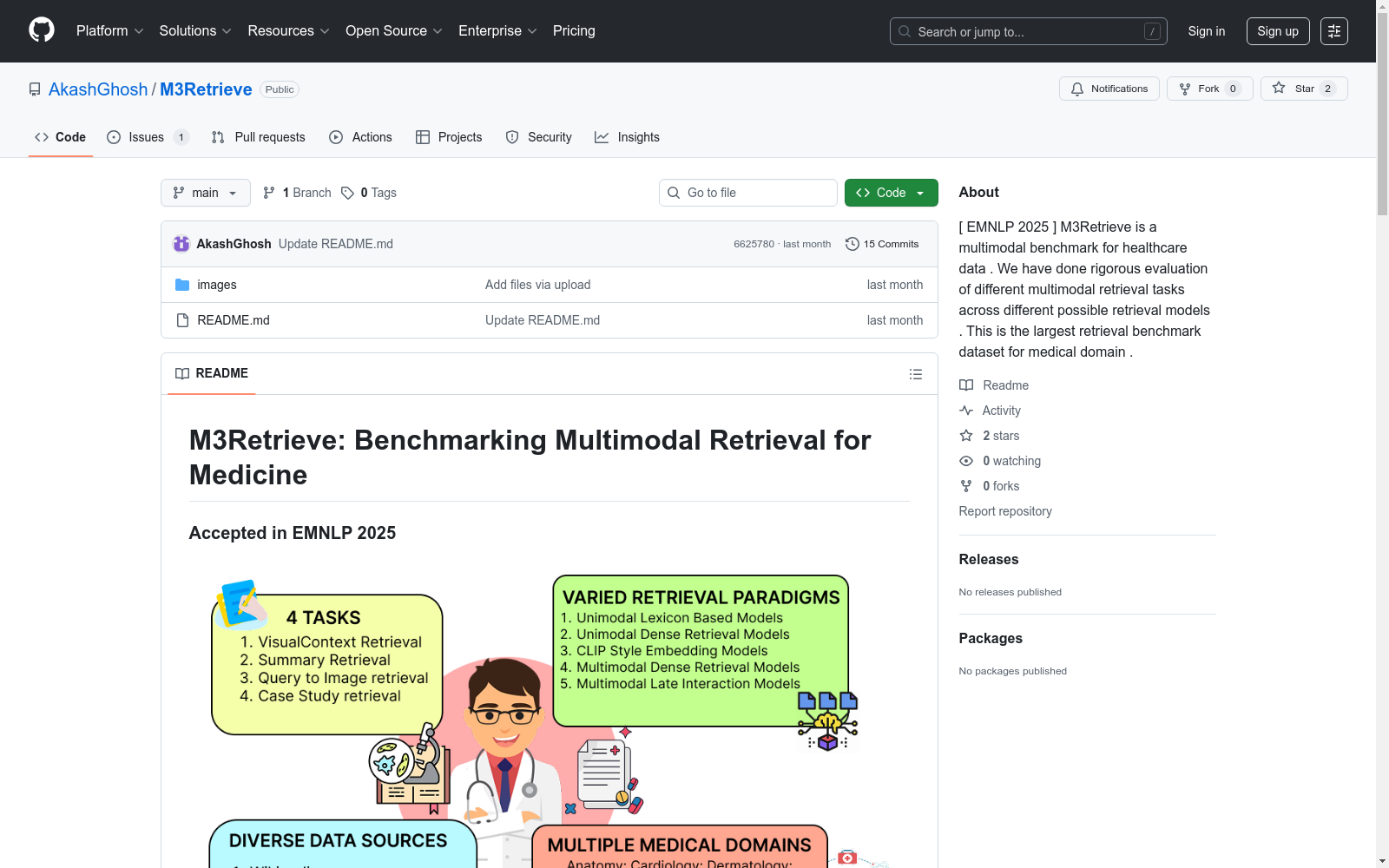Click the GitHub logo icon
This screenshot has width=1389, height=868.
tap(42, 30)
